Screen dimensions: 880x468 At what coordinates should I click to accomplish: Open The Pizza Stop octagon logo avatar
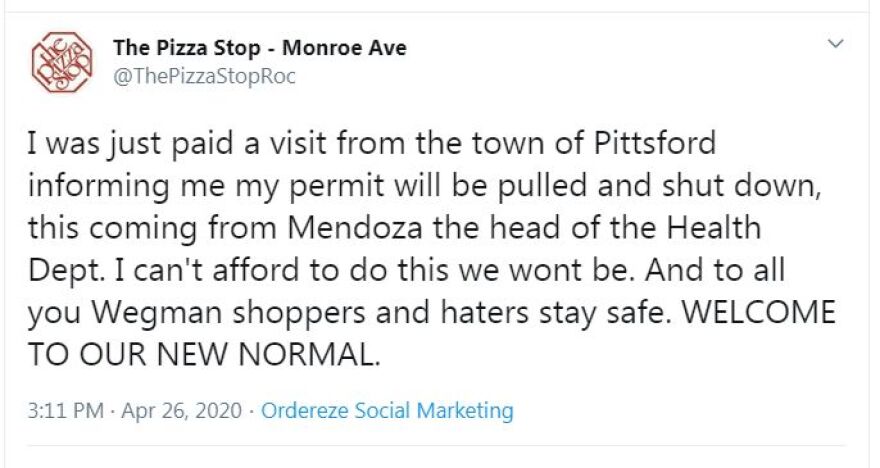coord(61,62)
